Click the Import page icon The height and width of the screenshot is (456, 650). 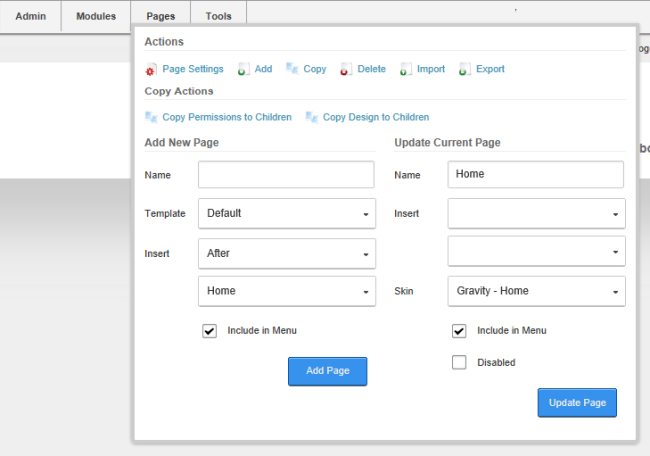tap(405, 69)
